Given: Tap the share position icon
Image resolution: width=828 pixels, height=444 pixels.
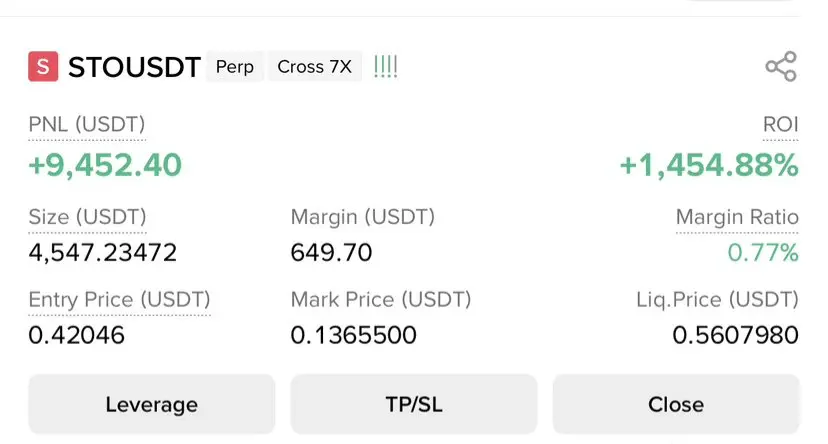Looking at the screenshot, I should [780, 67].
